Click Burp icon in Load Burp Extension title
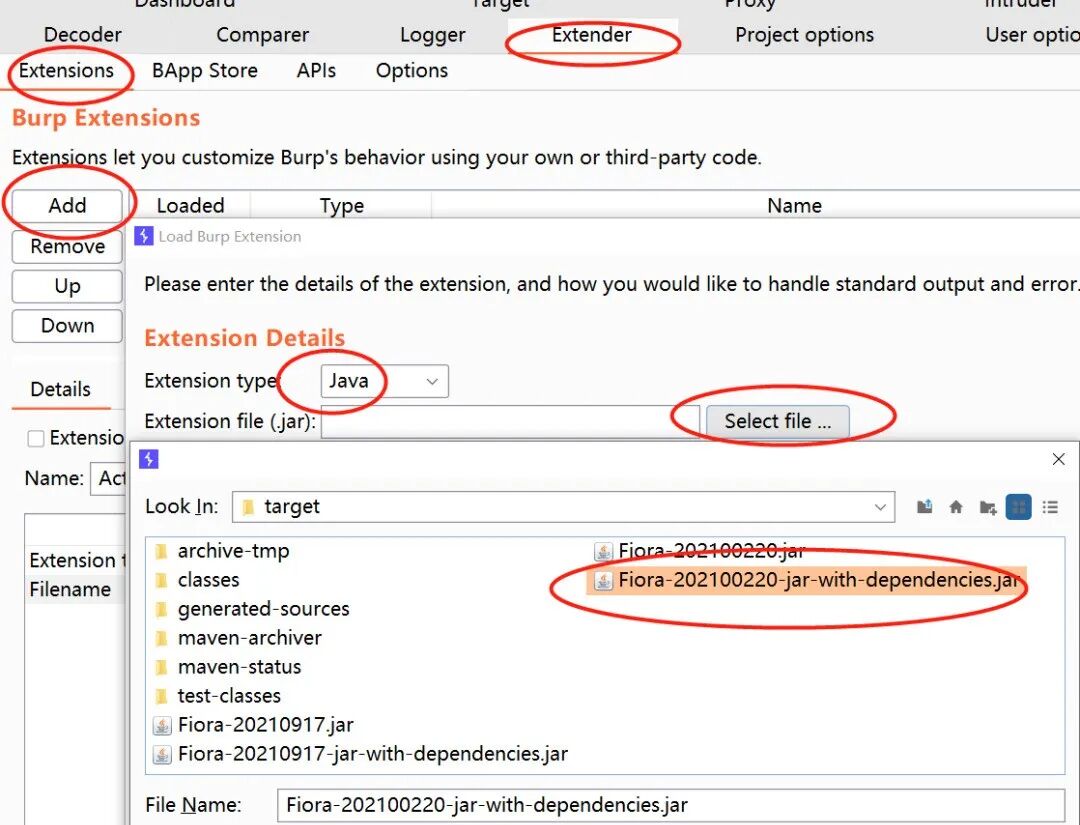Screen dimensions: 1080x825 click(143, 236)
